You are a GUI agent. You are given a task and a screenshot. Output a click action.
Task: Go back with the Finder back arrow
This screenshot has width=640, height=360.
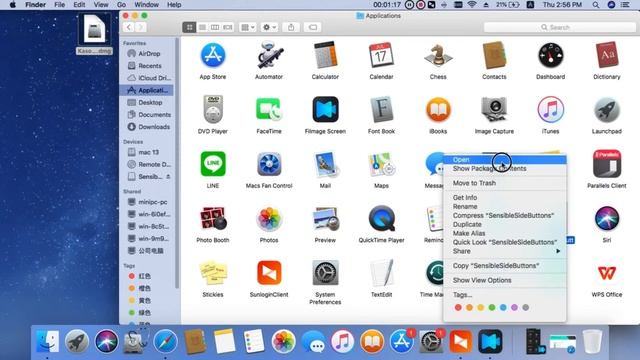click(129, 27)
